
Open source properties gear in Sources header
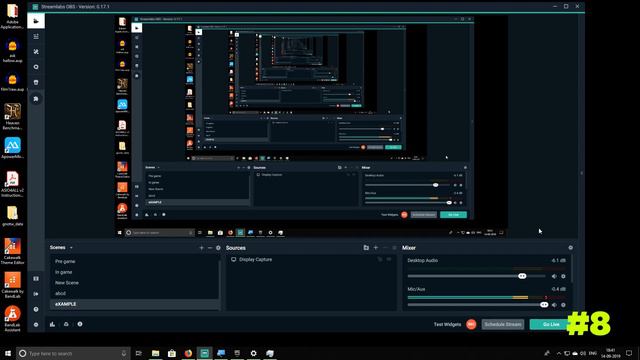pos(394,248)
